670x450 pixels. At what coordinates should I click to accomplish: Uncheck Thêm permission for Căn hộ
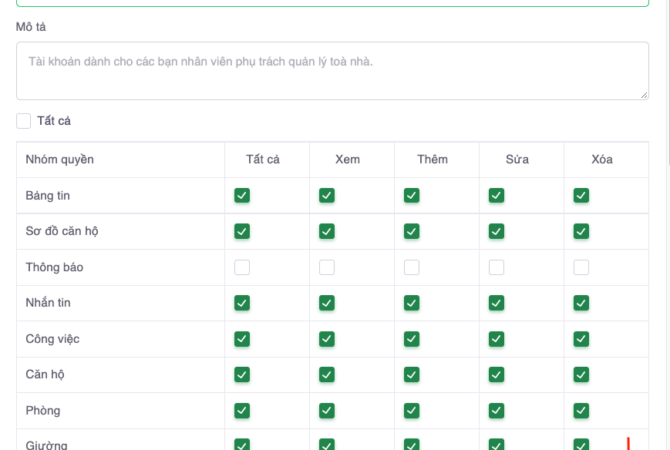[x=411, y=375]
